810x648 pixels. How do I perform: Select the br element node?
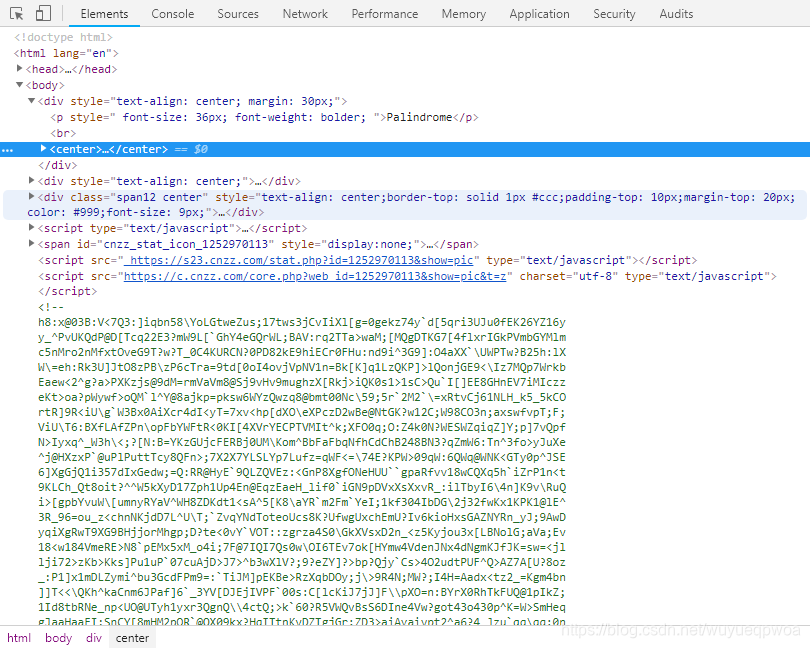coord(63,133)
